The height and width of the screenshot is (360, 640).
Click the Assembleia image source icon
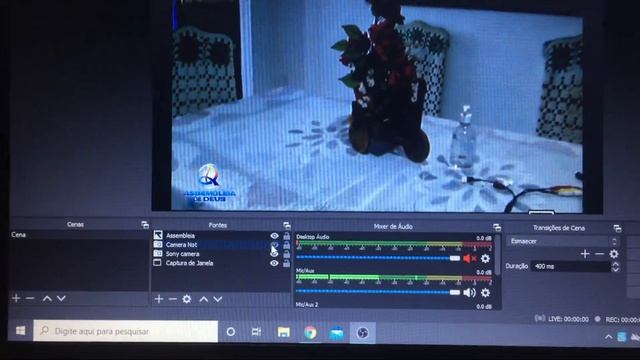click(x=158, y=235)
